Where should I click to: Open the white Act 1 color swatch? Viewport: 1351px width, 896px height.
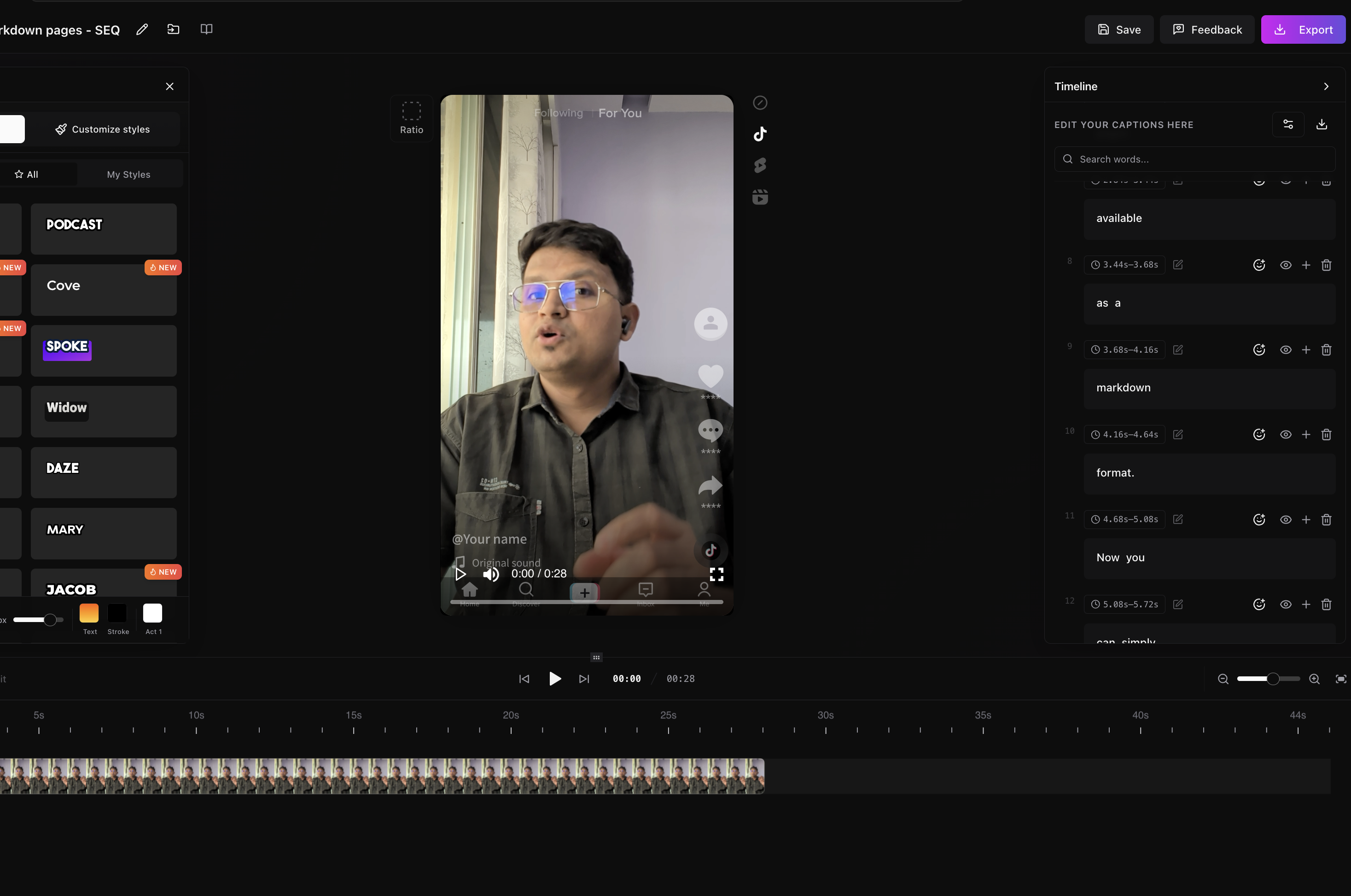(x=152, y=613)
